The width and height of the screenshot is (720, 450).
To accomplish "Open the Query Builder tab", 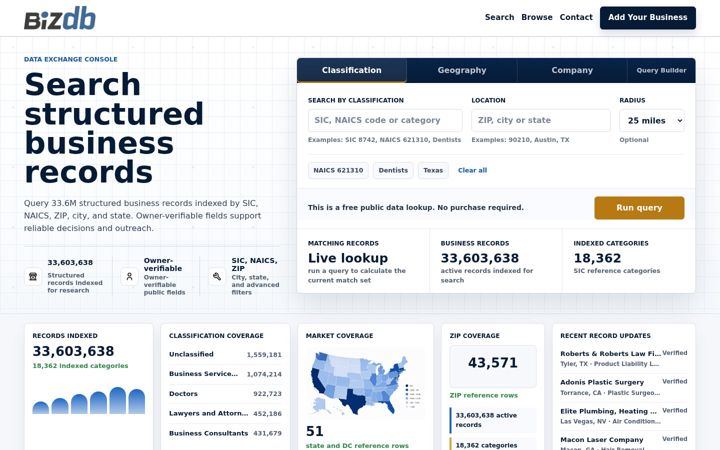I will pyautogui.click(x=661, y=70).
